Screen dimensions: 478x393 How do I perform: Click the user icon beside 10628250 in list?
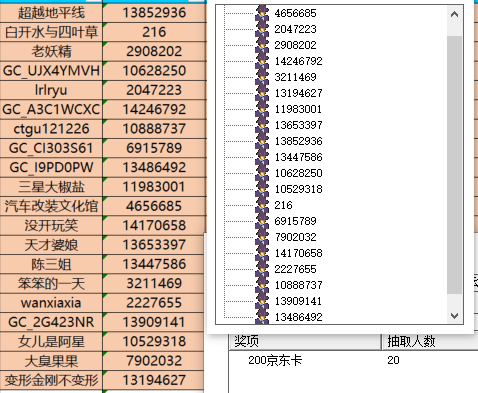coord(262,173)
